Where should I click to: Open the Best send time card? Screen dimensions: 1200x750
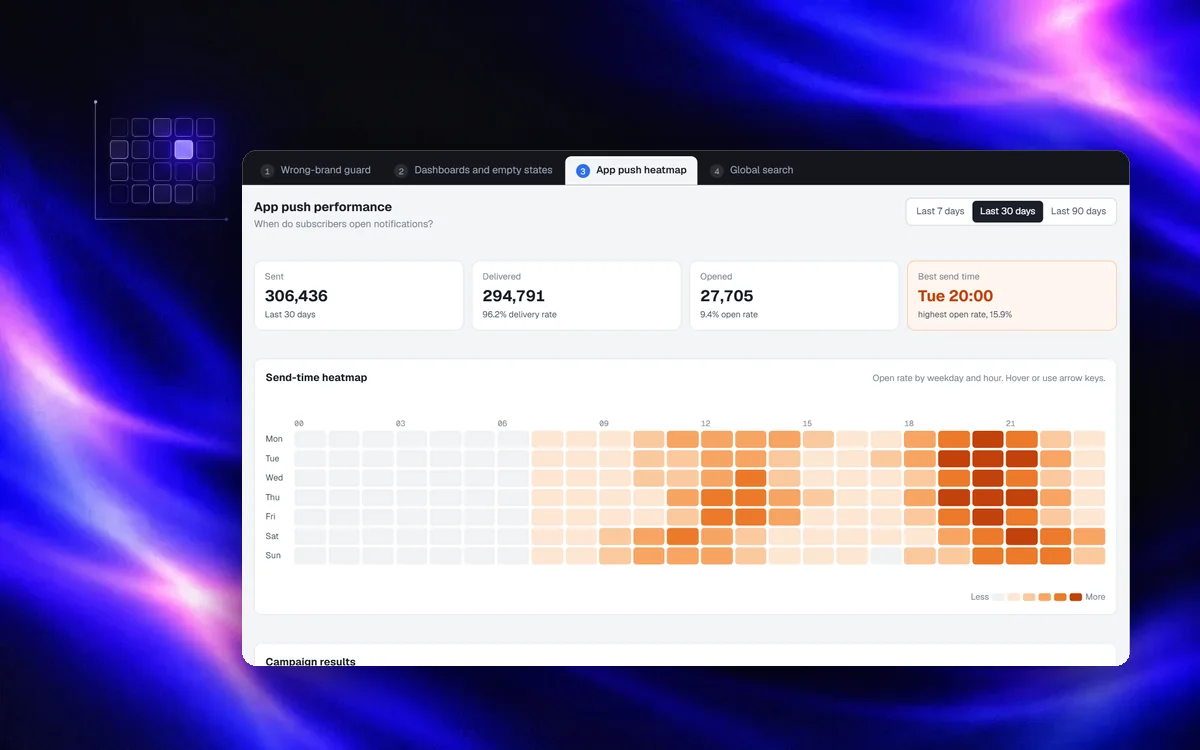pyautogui.click(x=1011, y=295)
